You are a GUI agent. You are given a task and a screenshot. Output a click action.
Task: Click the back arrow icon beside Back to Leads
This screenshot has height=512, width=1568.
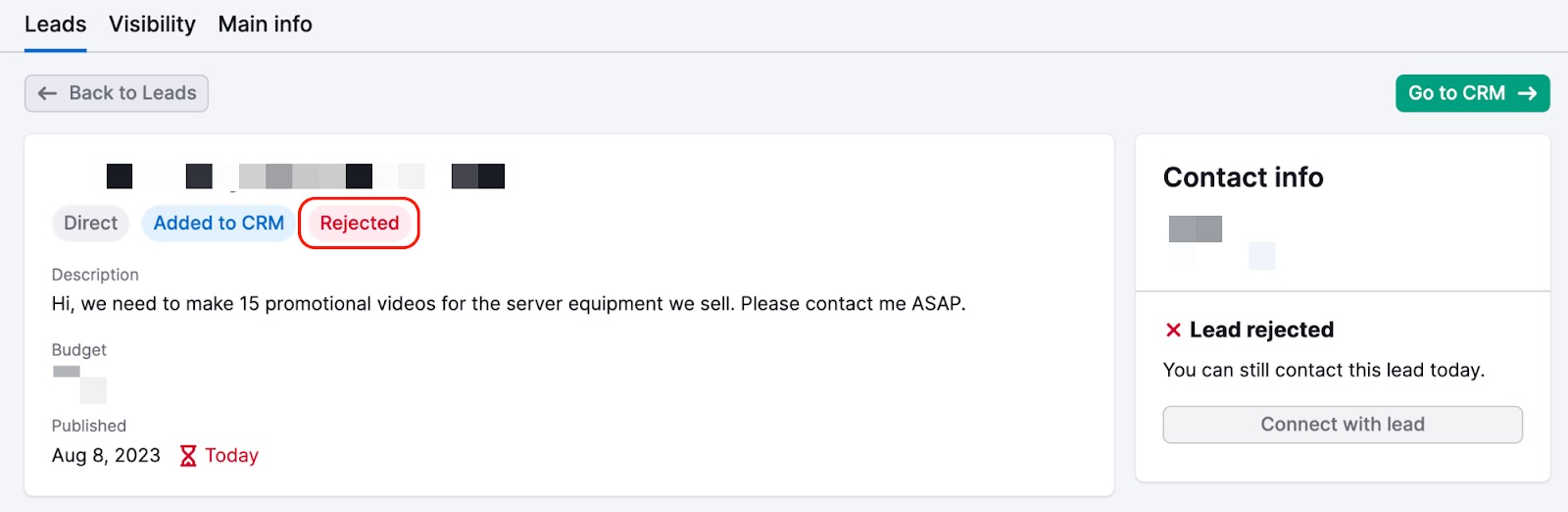tap(47, 93)
